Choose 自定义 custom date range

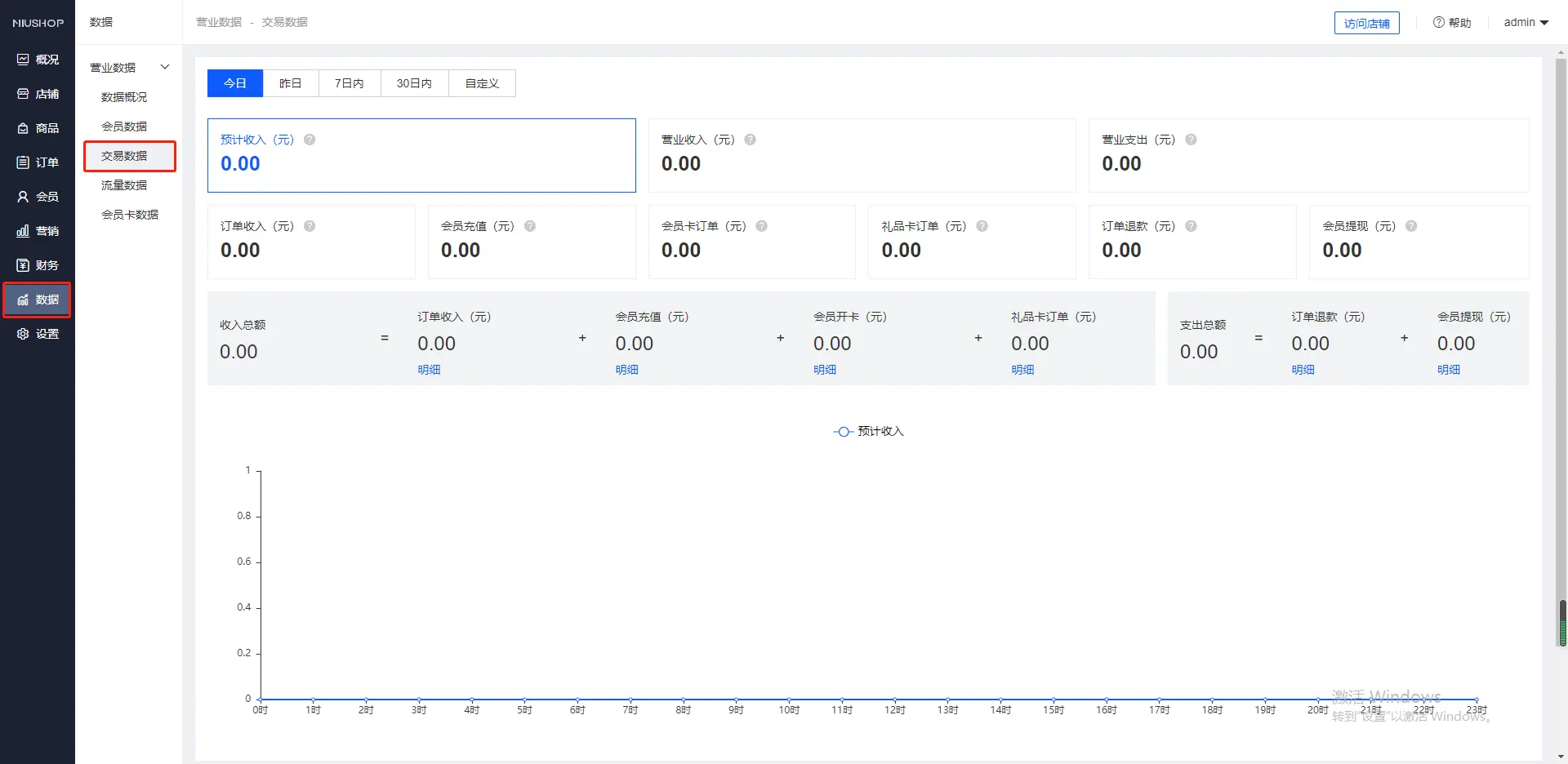(x=482, y=83)
